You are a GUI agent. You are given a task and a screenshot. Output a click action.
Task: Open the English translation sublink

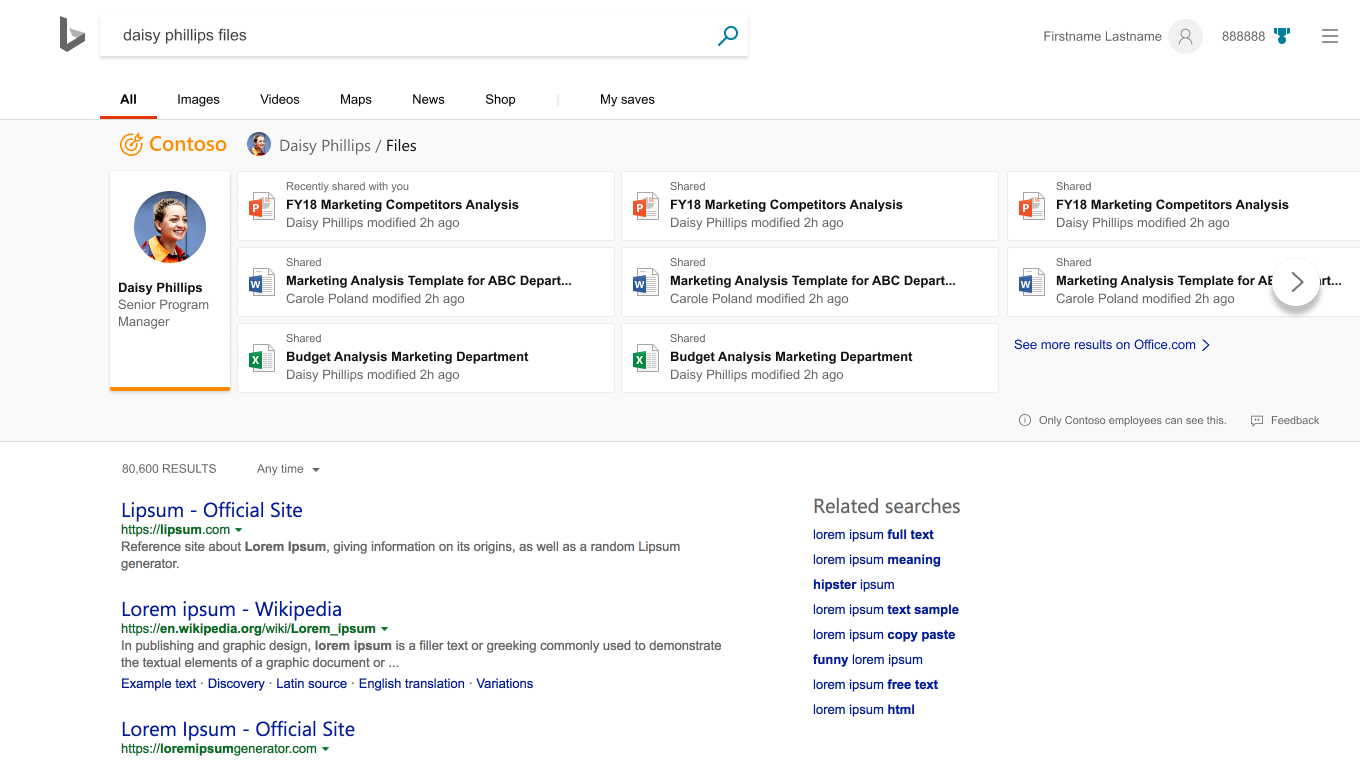click(x=412, y=684)
